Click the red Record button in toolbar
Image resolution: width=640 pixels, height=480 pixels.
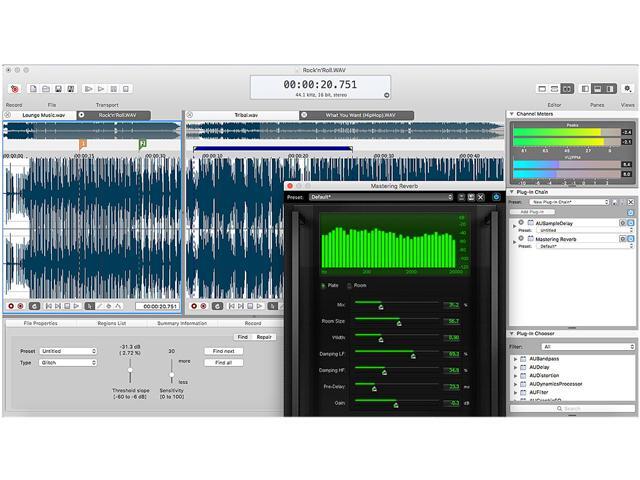pos(14,89)
